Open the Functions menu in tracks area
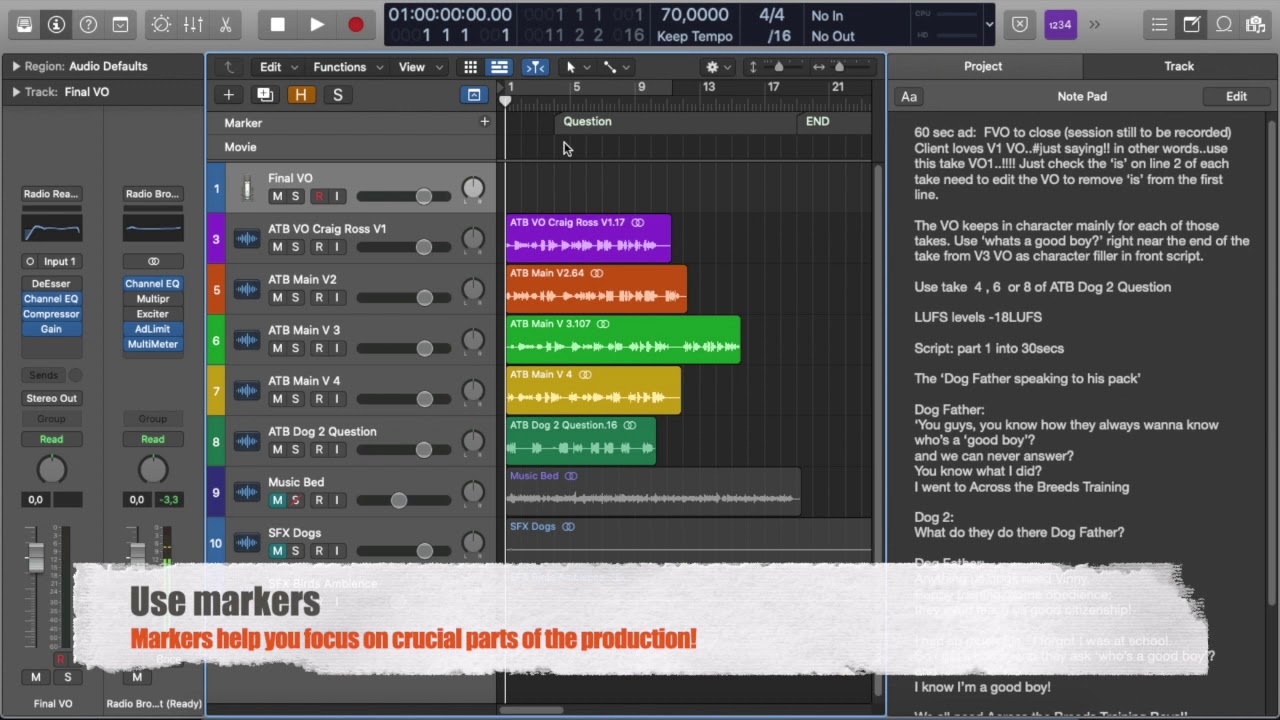The width and height of the screenshot is (1280, 720). pyautogui.click(x=347, y=67)
